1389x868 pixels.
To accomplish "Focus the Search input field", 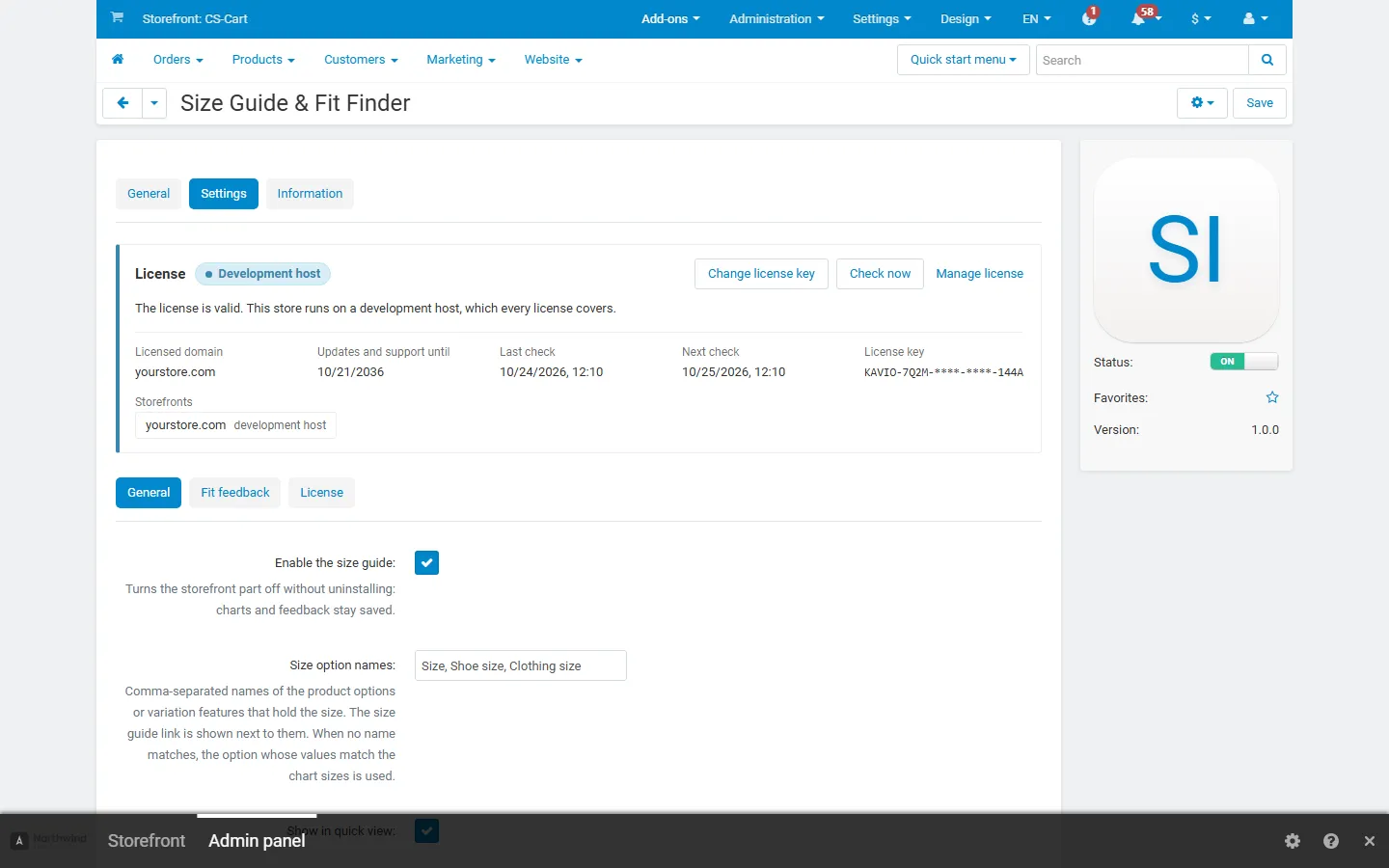I will click(1142, 60).
